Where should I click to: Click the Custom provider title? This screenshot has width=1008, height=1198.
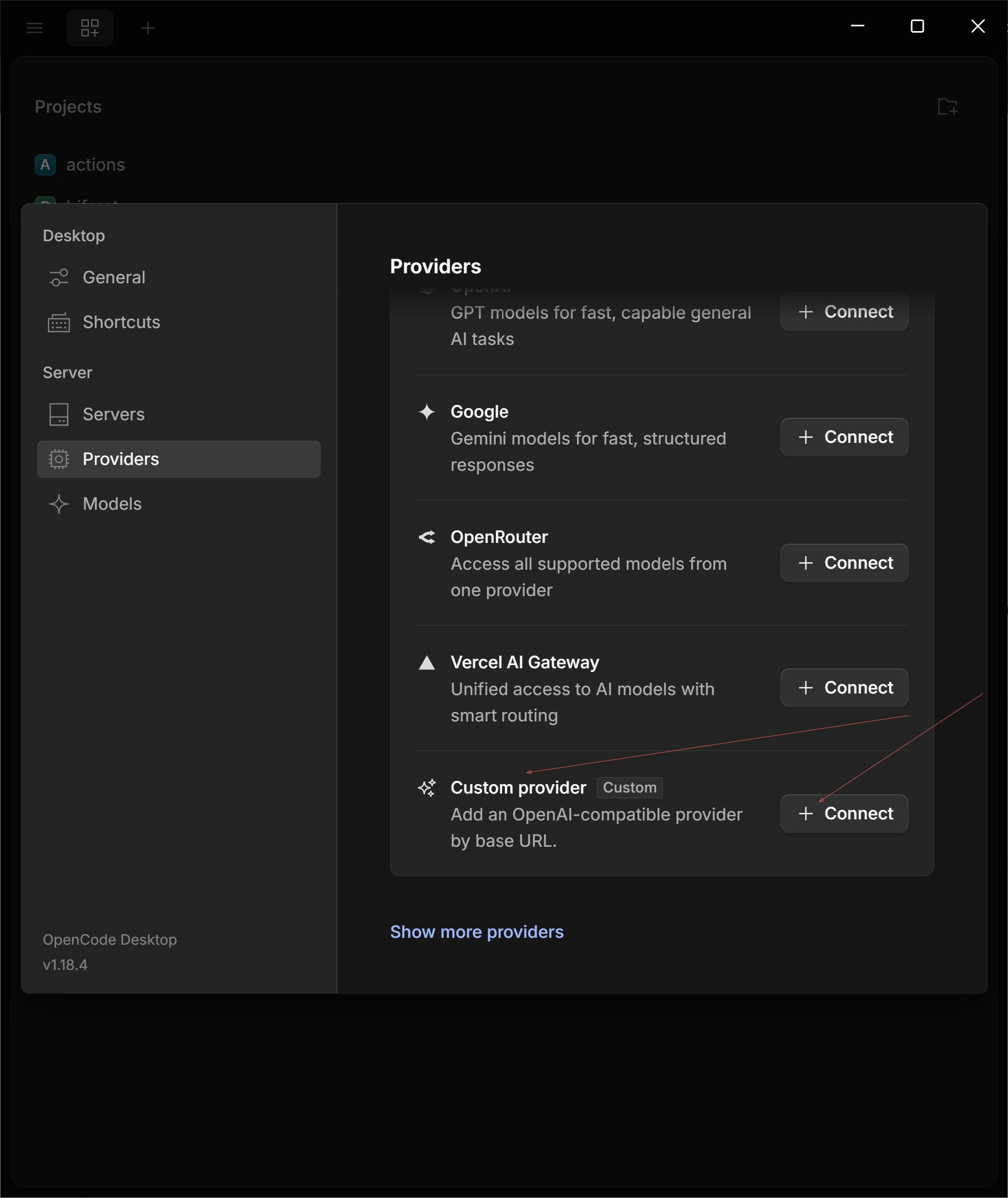coord(518,787)
